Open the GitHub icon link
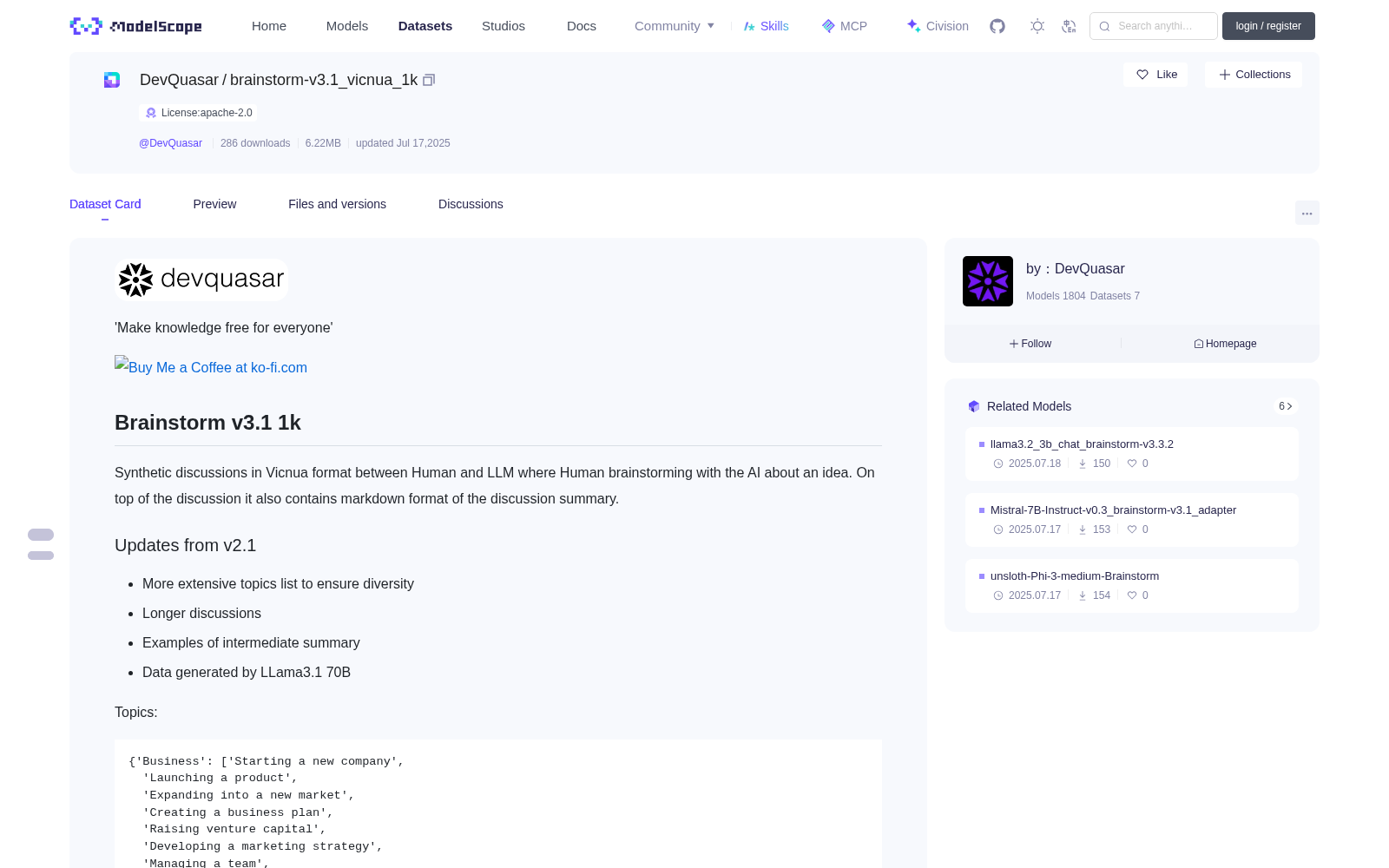Viewport: 1389px width, 868px height. [x=997, y=26]
